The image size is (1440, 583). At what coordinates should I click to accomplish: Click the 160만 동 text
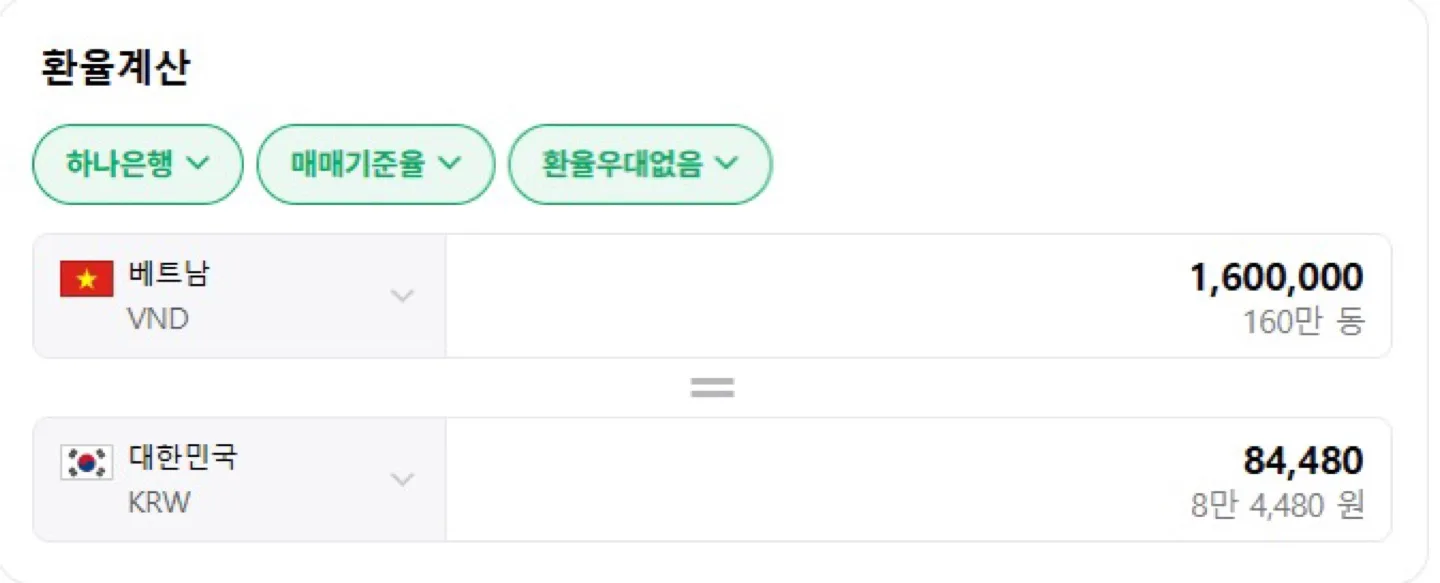(x=1303, y=322)
